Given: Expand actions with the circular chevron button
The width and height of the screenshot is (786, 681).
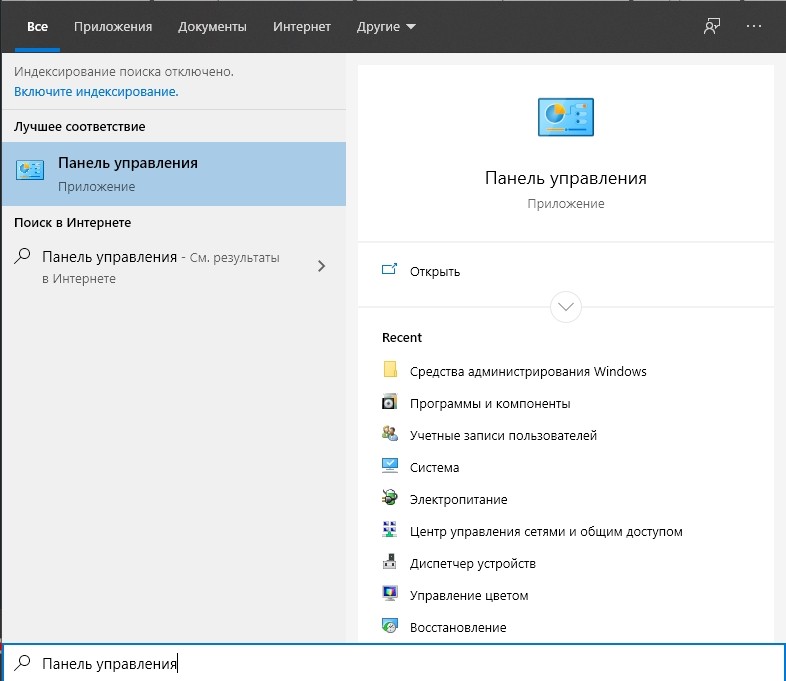Looking at the screenshot, I should 565,307.
